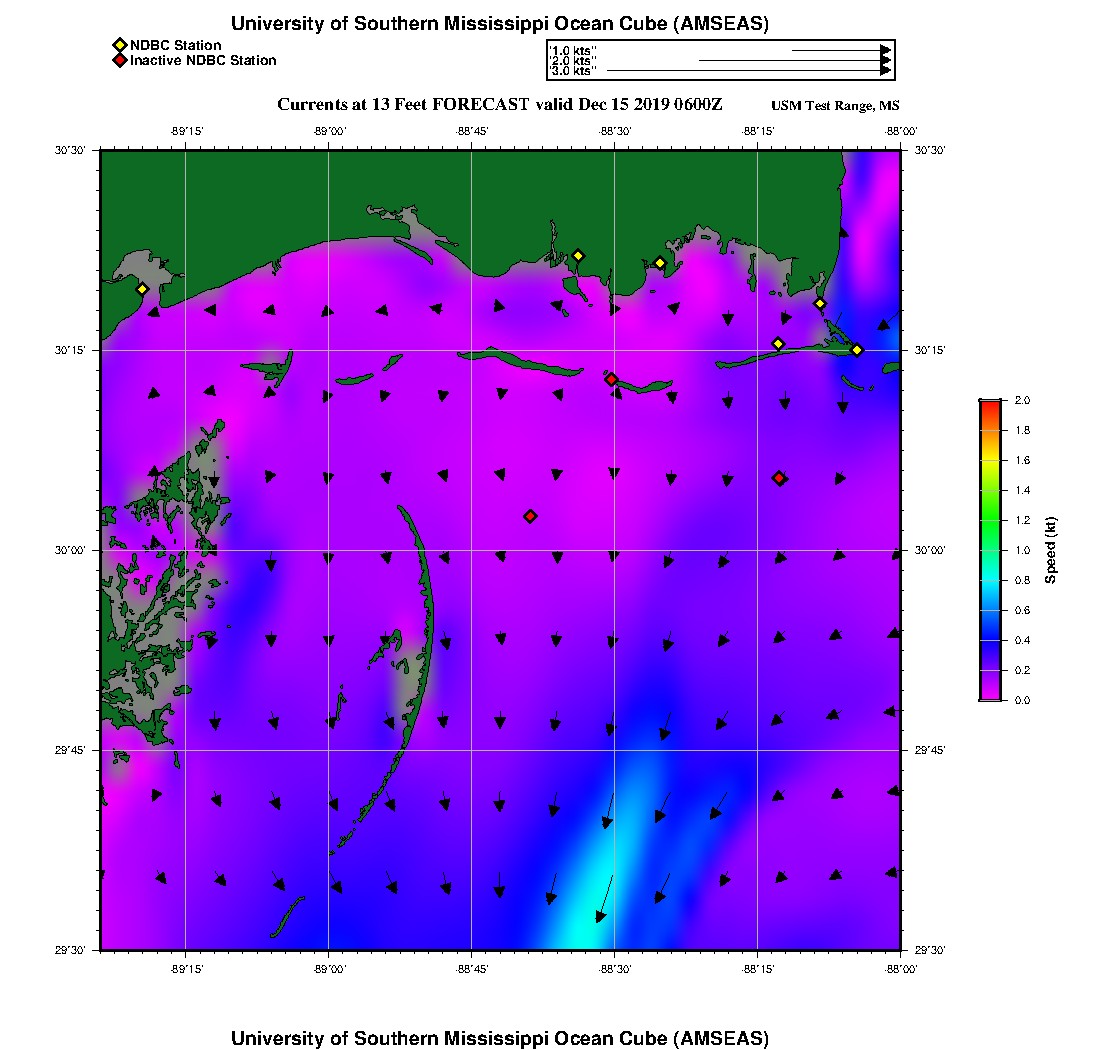
Task: Click yellow diamond icon beside NDBC Station legend
Action: click(119, 45)
